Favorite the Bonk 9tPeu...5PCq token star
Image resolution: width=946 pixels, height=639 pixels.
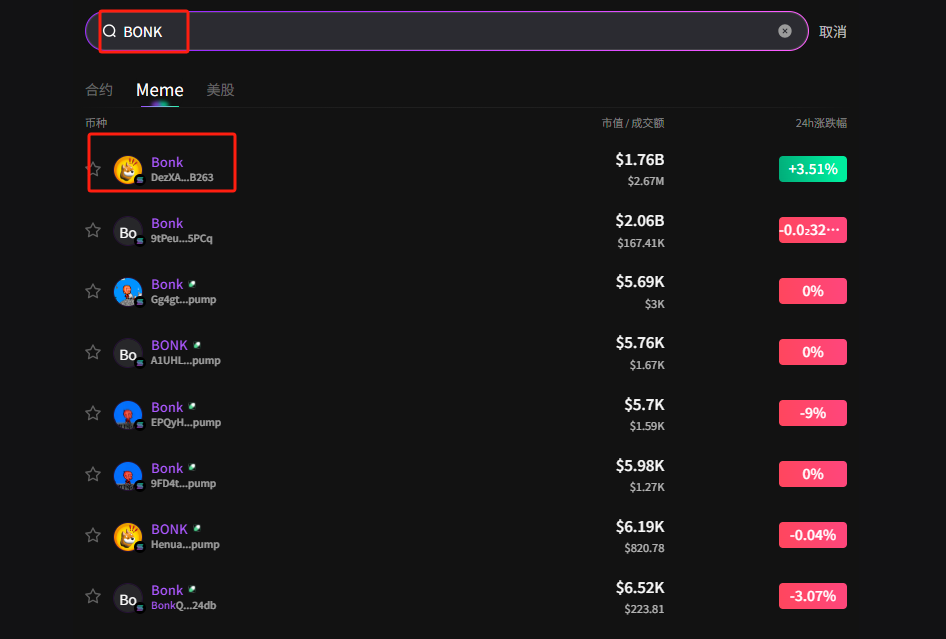tap(93, 230)
